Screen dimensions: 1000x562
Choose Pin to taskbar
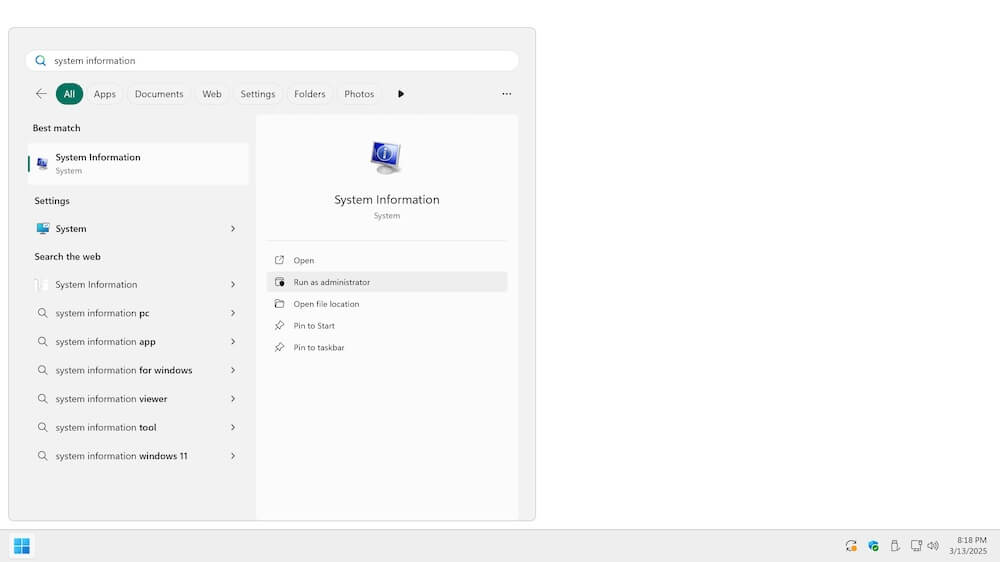point(386,347)
